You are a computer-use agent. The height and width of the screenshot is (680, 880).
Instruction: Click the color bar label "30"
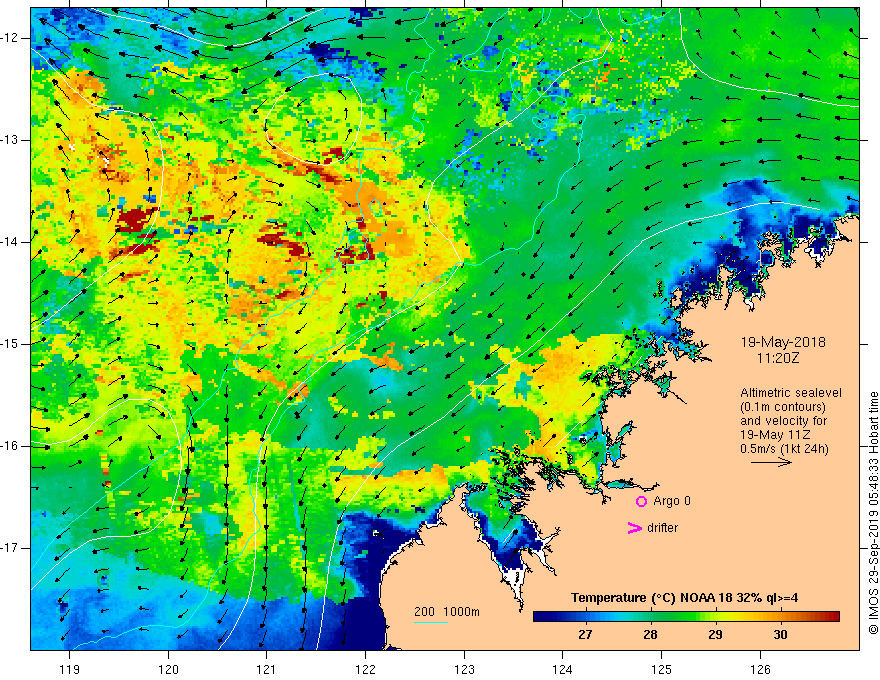[x=780, y=635]
